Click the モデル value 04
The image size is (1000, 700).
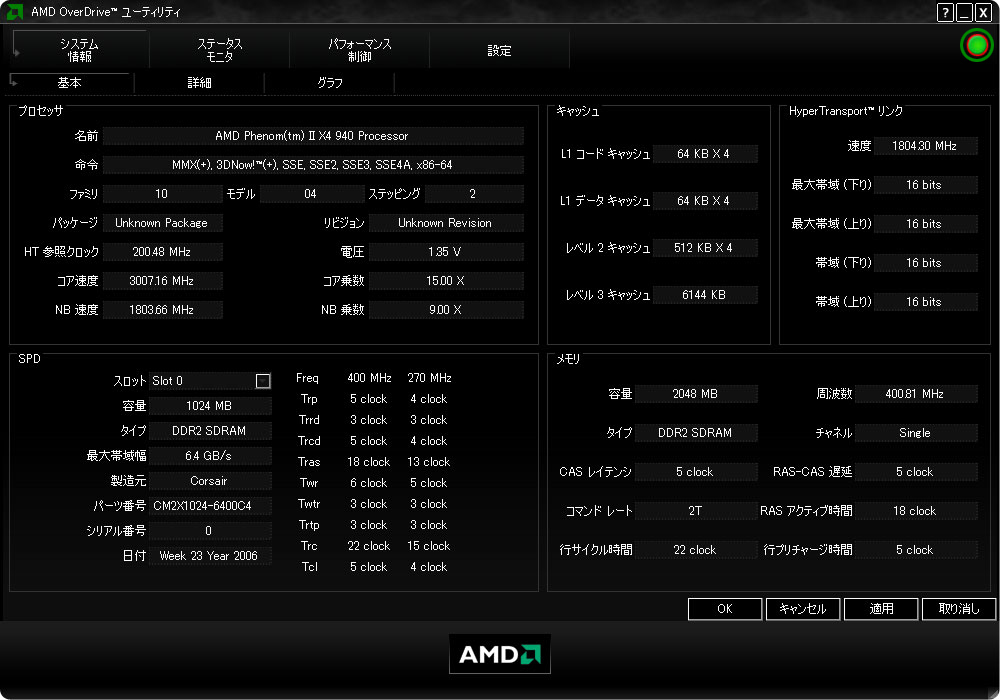[x=311, y=194]
